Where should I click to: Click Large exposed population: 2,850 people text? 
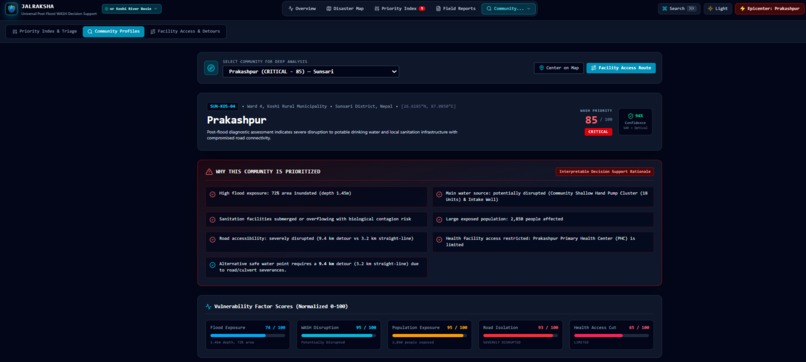pyautogui.click(x=504, y=219)
